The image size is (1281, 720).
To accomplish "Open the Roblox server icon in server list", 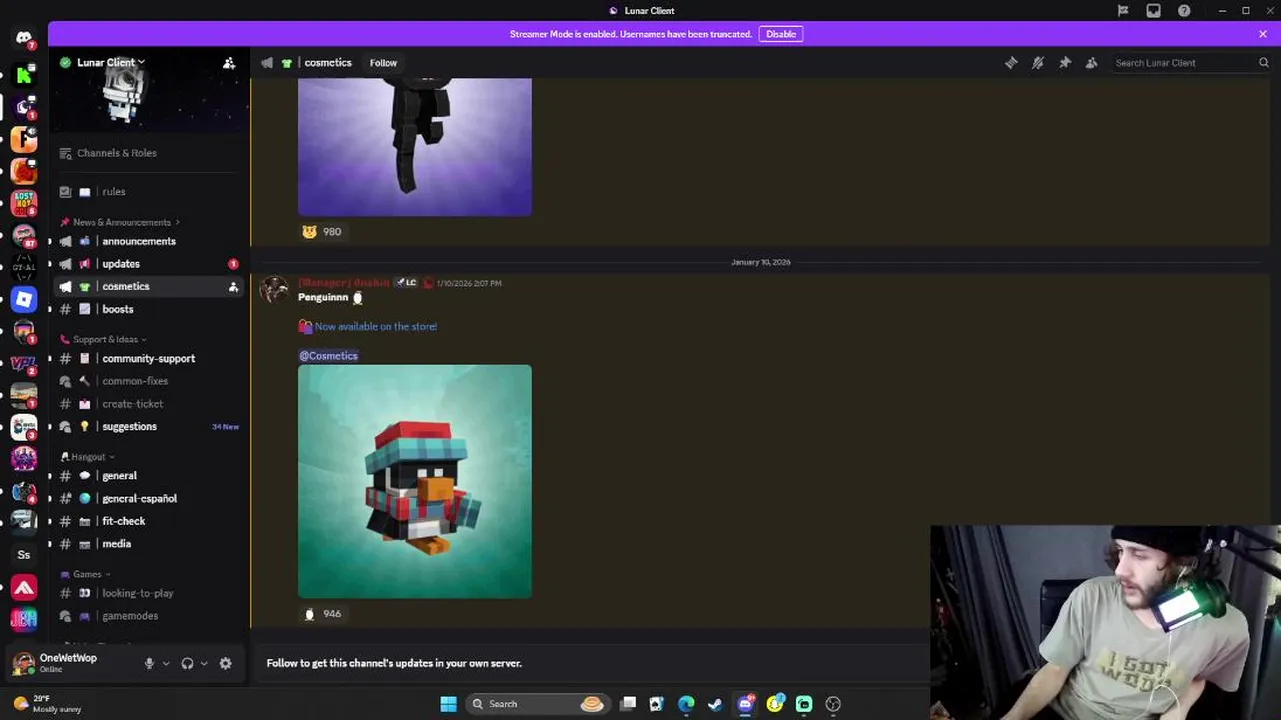I will tap(24, 299).
